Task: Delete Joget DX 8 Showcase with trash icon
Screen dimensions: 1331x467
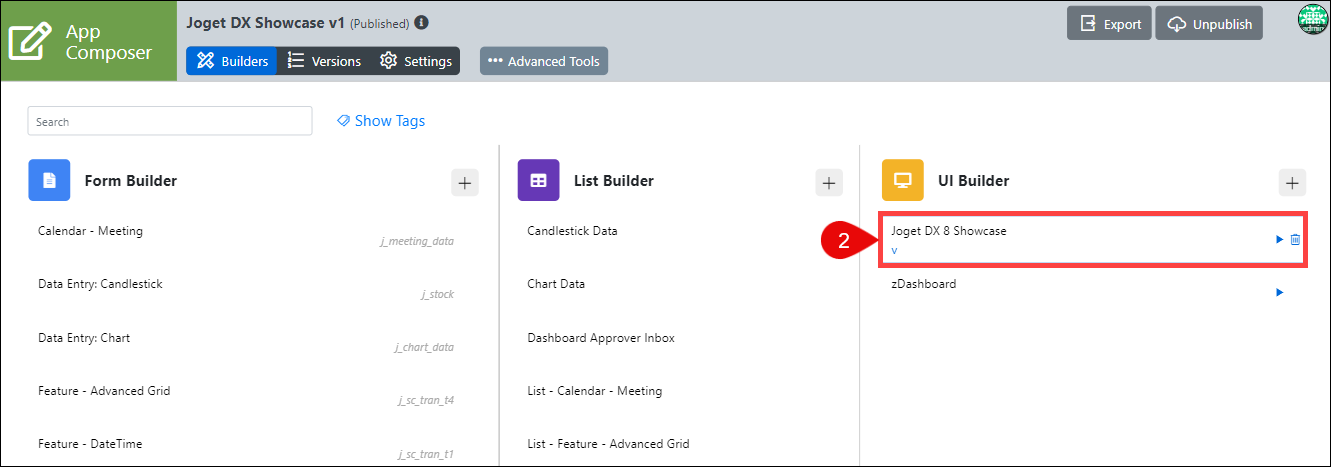Action: pos(1295,239)
